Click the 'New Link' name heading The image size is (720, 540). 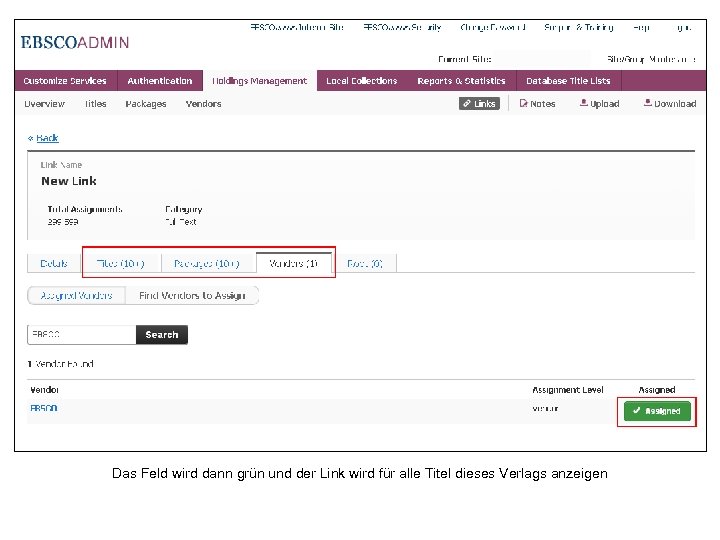[x=69, y=181]
